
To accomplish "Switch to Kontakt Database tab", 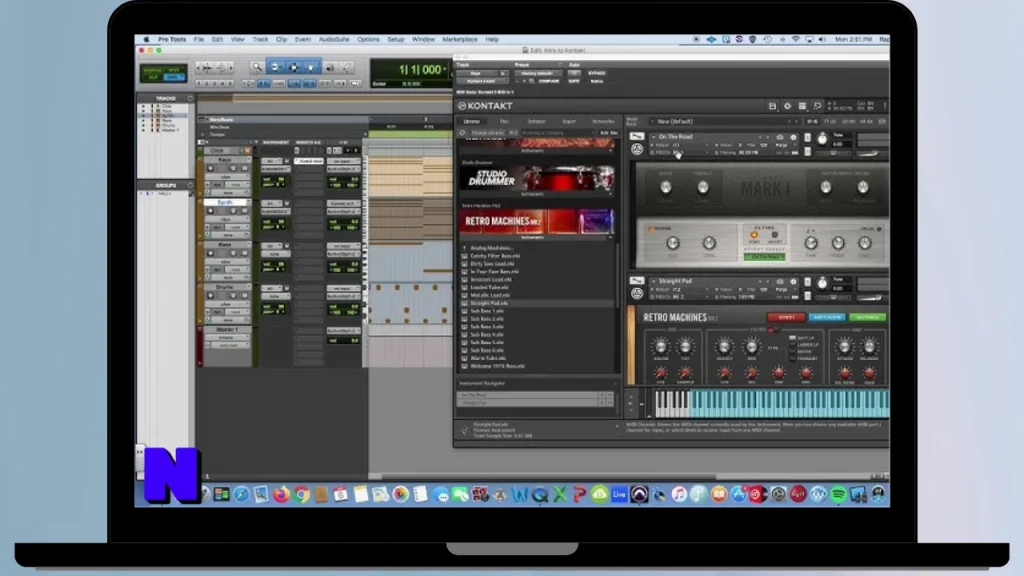I will coord(537,121).
